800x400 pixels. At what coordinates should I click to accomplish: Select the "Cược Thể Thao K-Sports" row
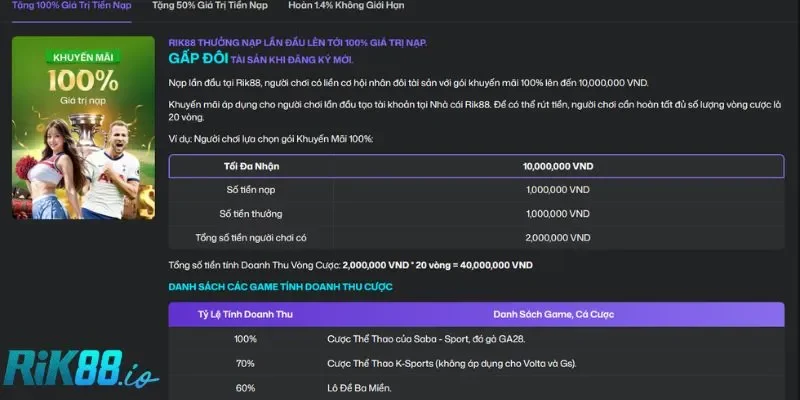pyautogui.click(x=451, y=364)
